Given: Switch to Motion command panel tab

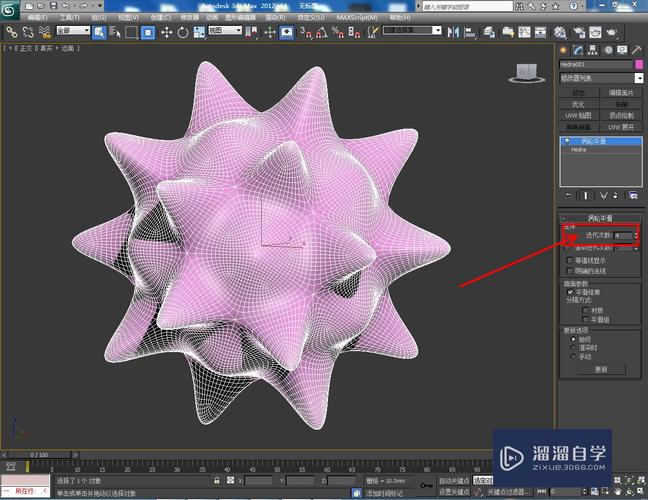Looking at the screenshot, I should [x=608, y=50].
